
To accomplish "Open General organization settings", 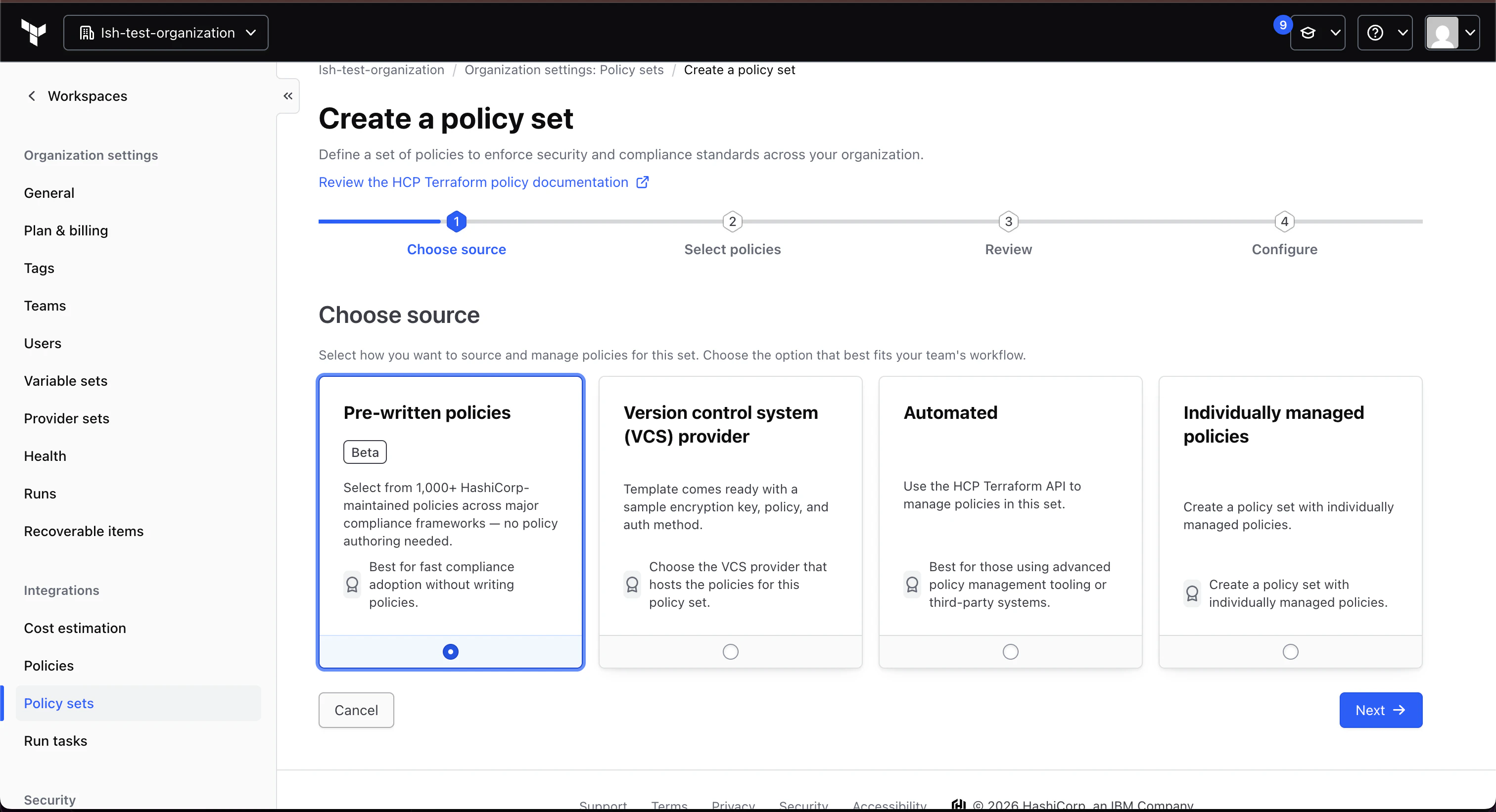I will [x=49, y=193].
